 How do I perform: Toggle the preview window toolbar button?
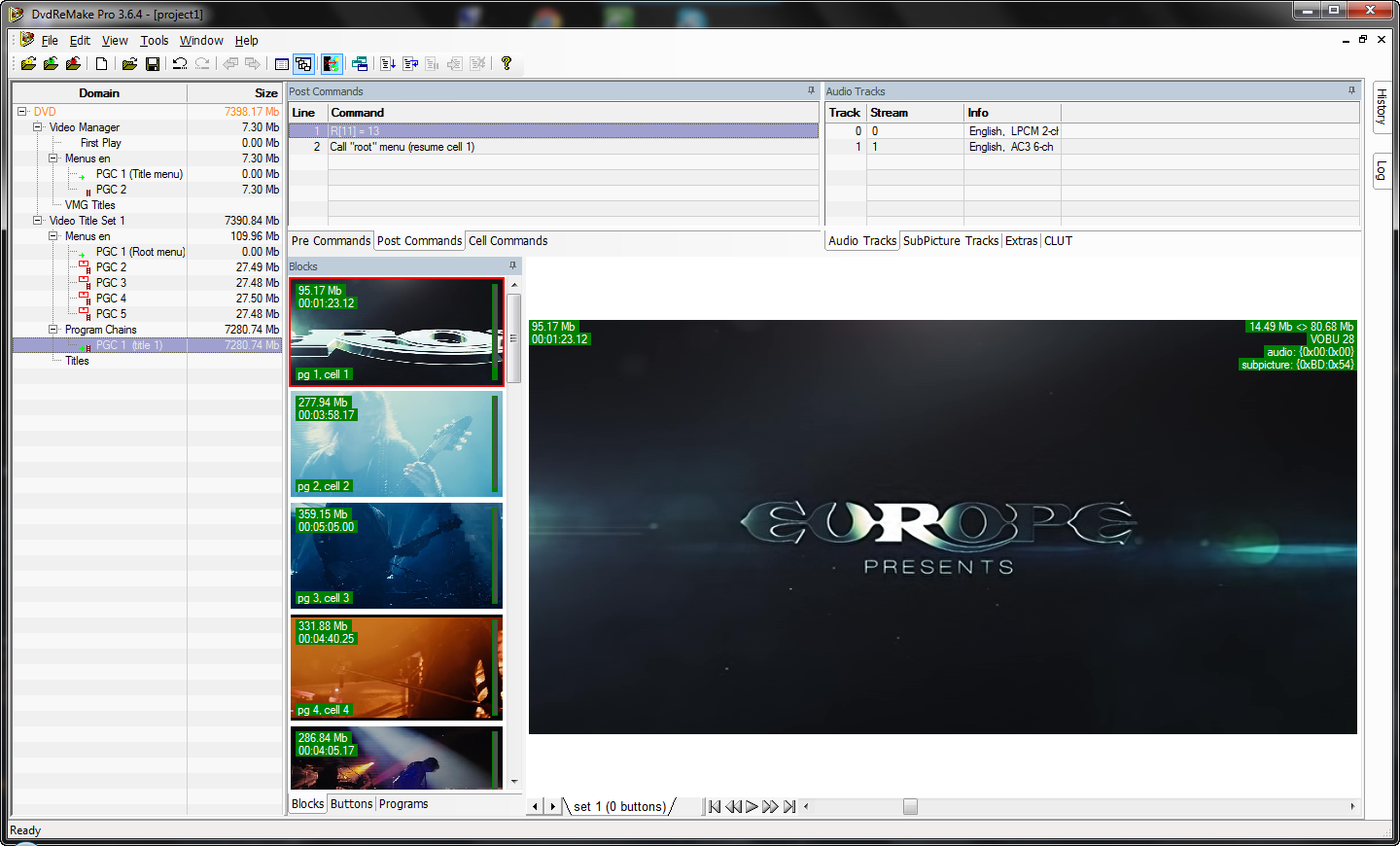[x=332, y=64]
